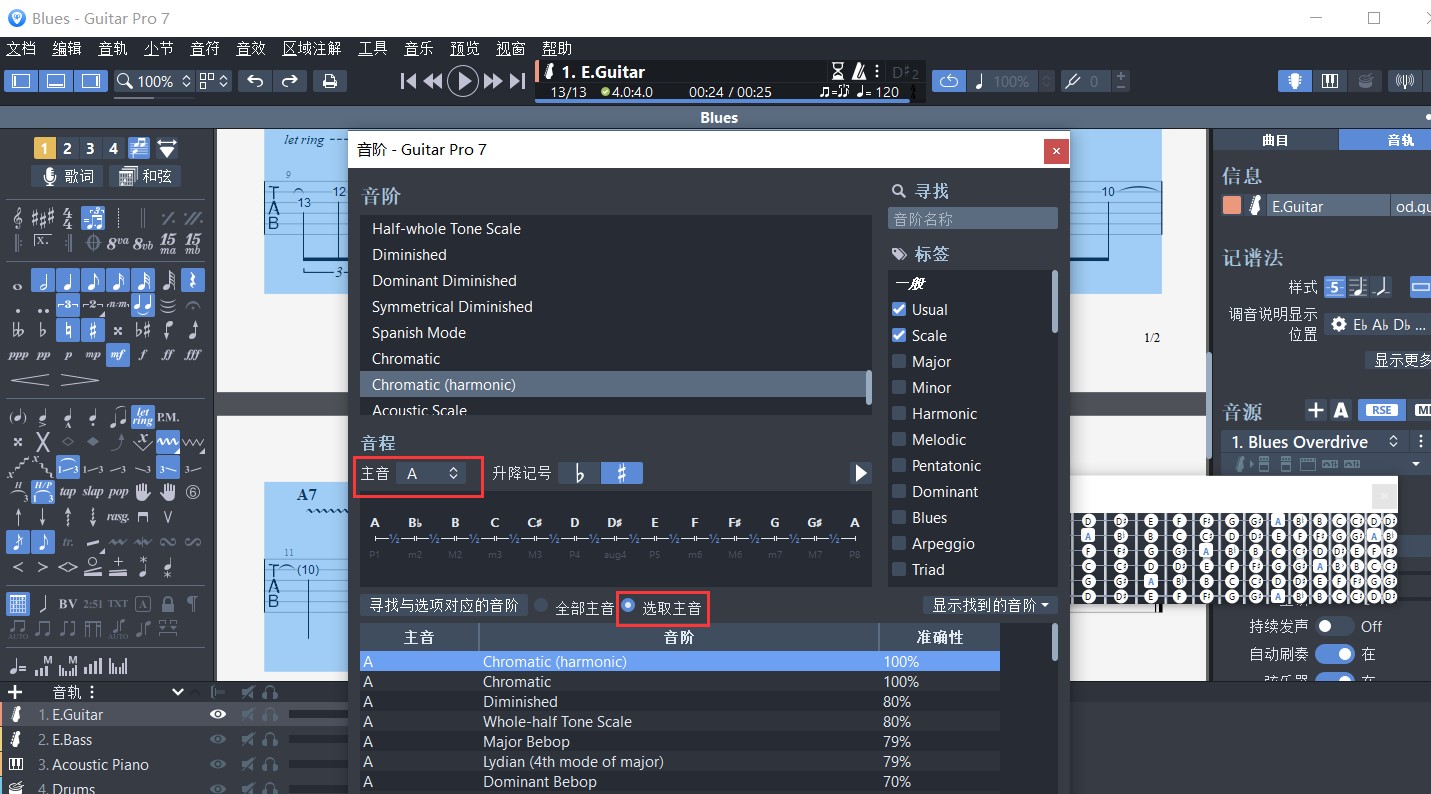Toggle the 持续发声 switch
The height and width of the screenshot is (794, 1431).
coord(1334,626)
